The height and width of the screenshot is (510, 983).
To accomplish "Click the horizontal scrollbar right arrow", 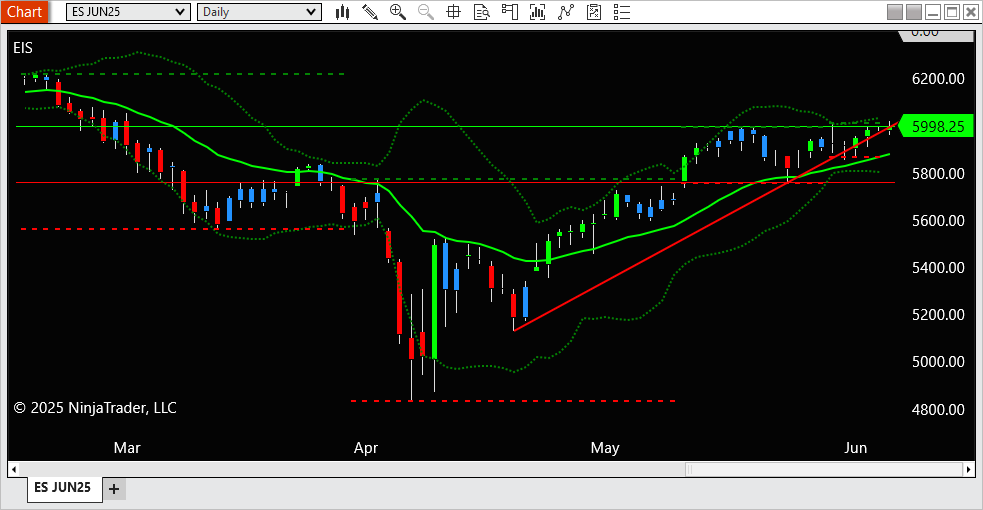I will (x=969, y=469).
